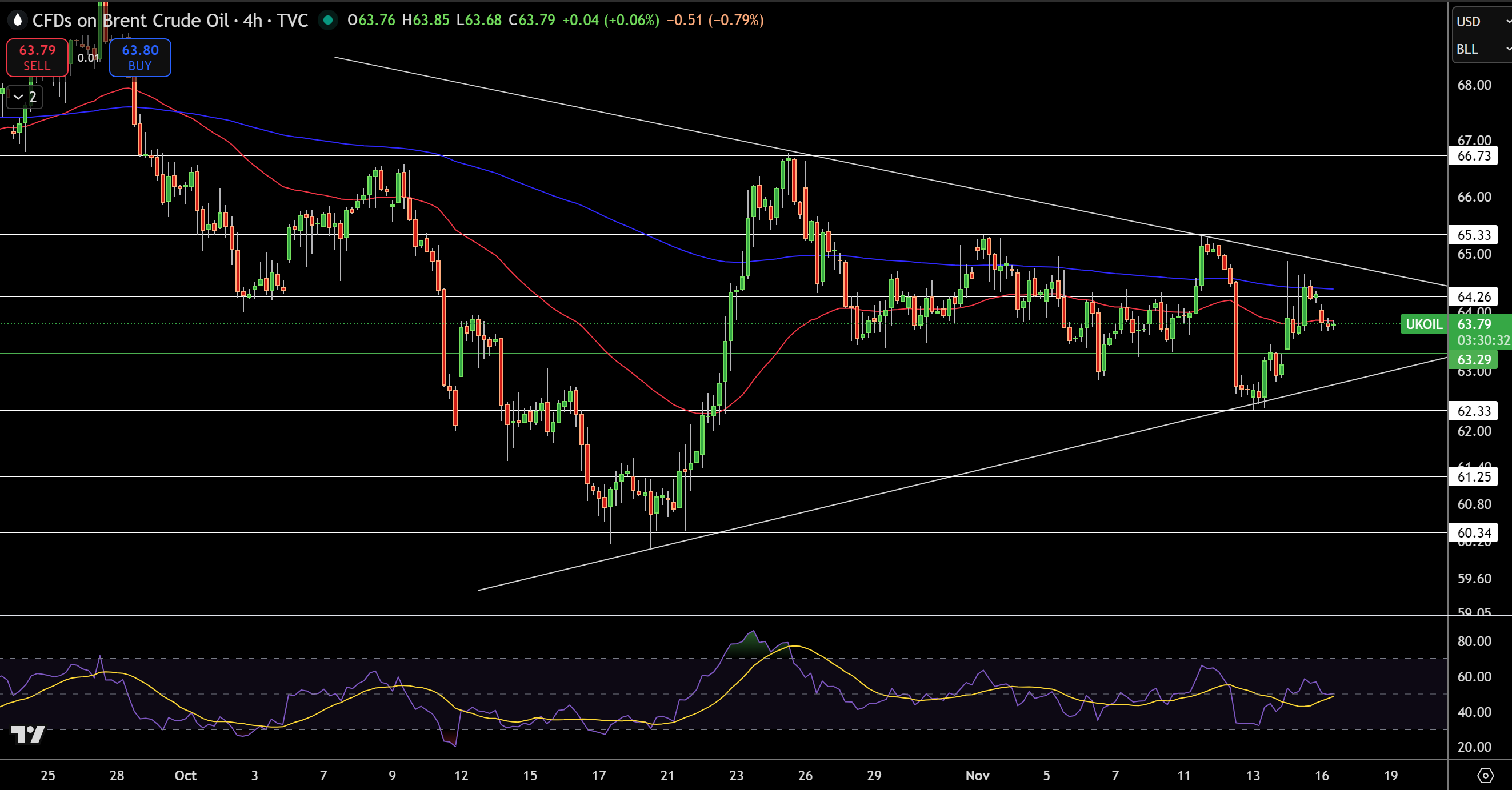
Task: Click the green market status dot
Action: point(327,21)
